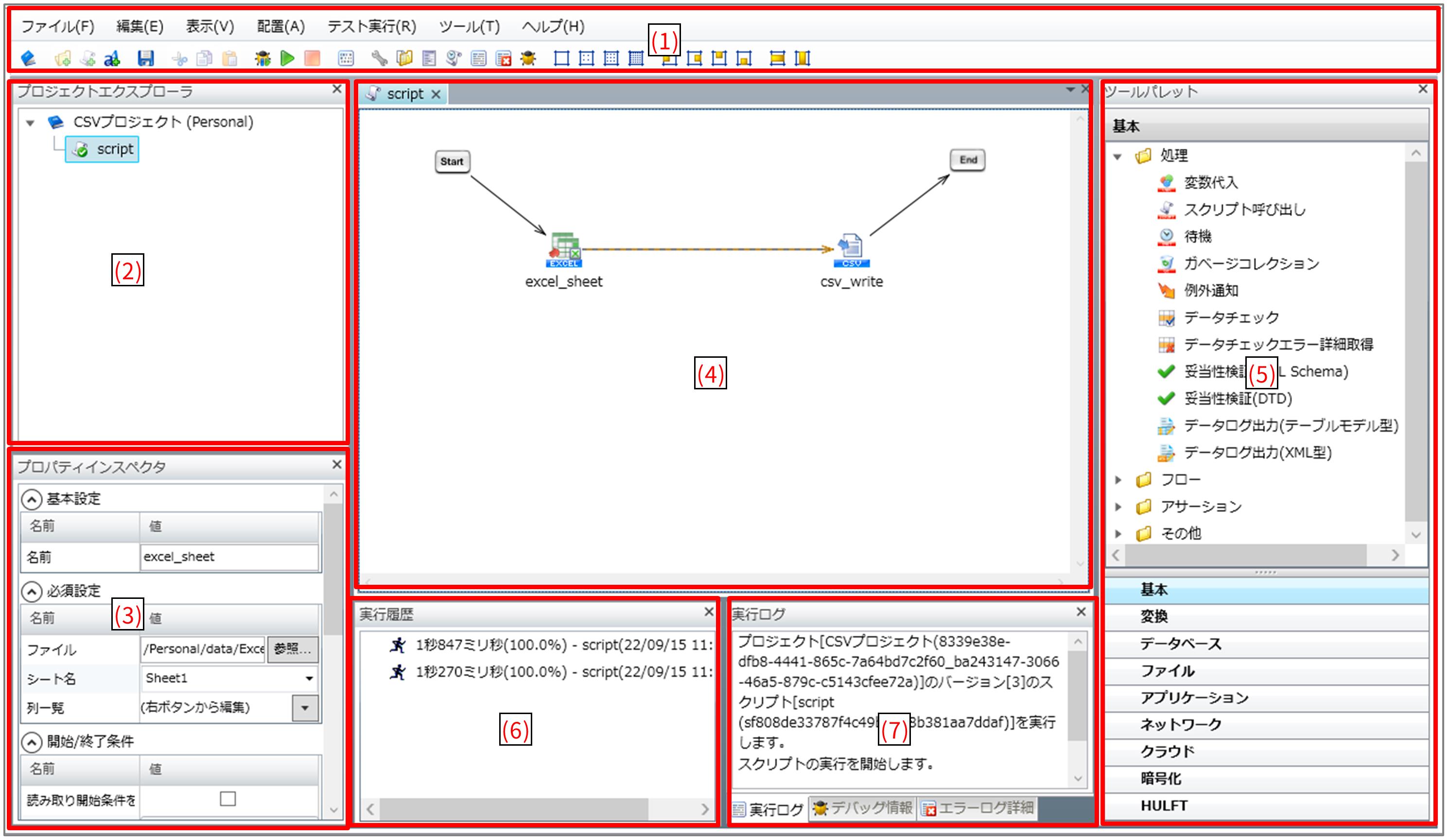Collapse the CSVプロジェクト tree node
Viewport: 1448px width, 840px height.
pos(31,122)
